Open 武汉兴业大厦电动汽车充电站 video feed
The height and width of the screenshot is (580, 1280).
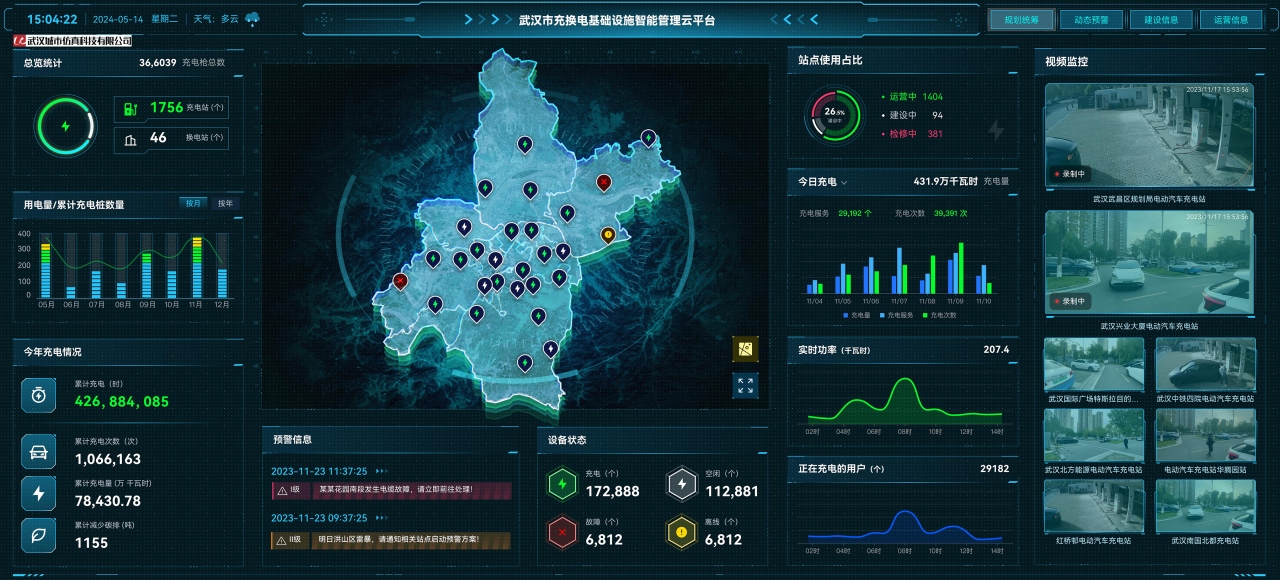click(x=1148, y=263)
